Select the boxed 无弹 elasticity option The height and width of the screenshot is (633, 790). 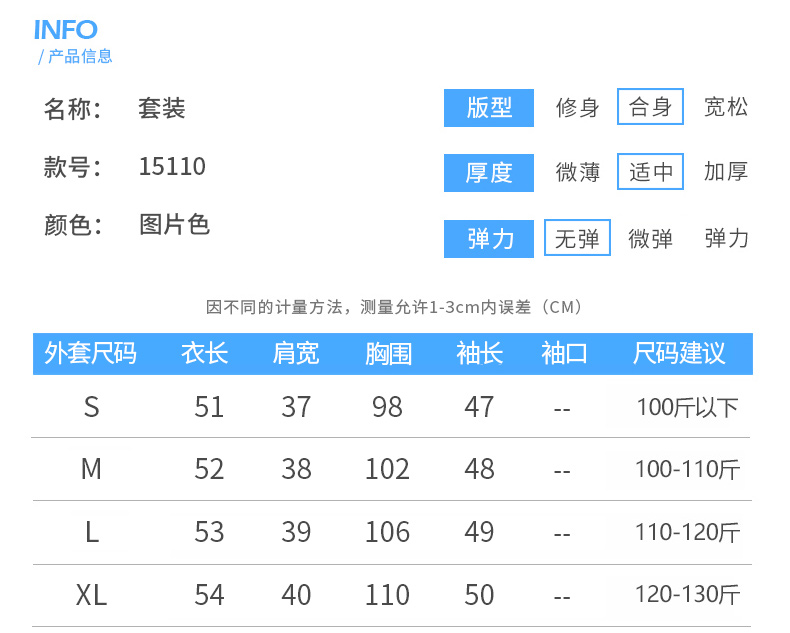[577, 238]
